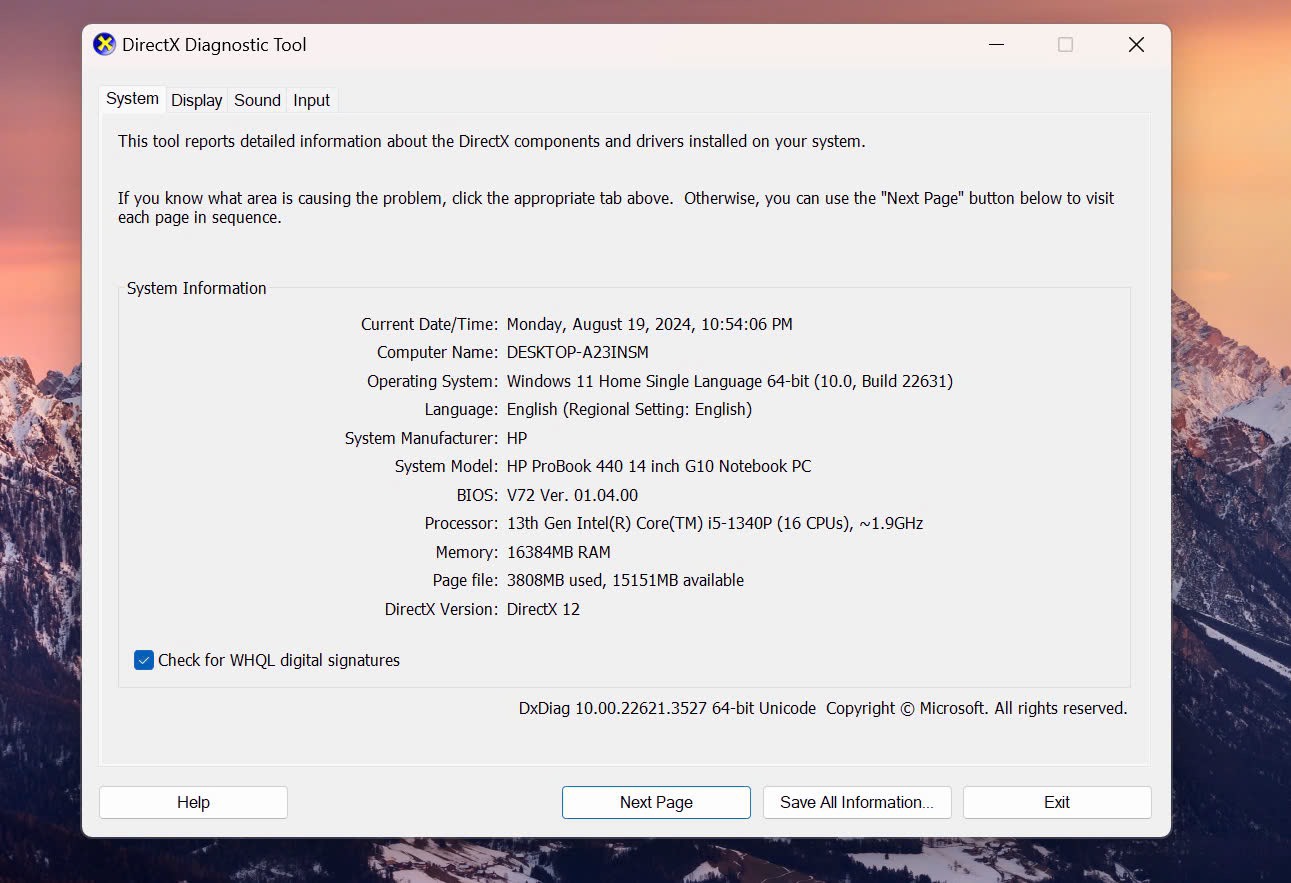The height and width of the screenshot is (883, 1291).
Task: Minimize the DirectX Diagnostic Tool window
Action: (996, 45)
